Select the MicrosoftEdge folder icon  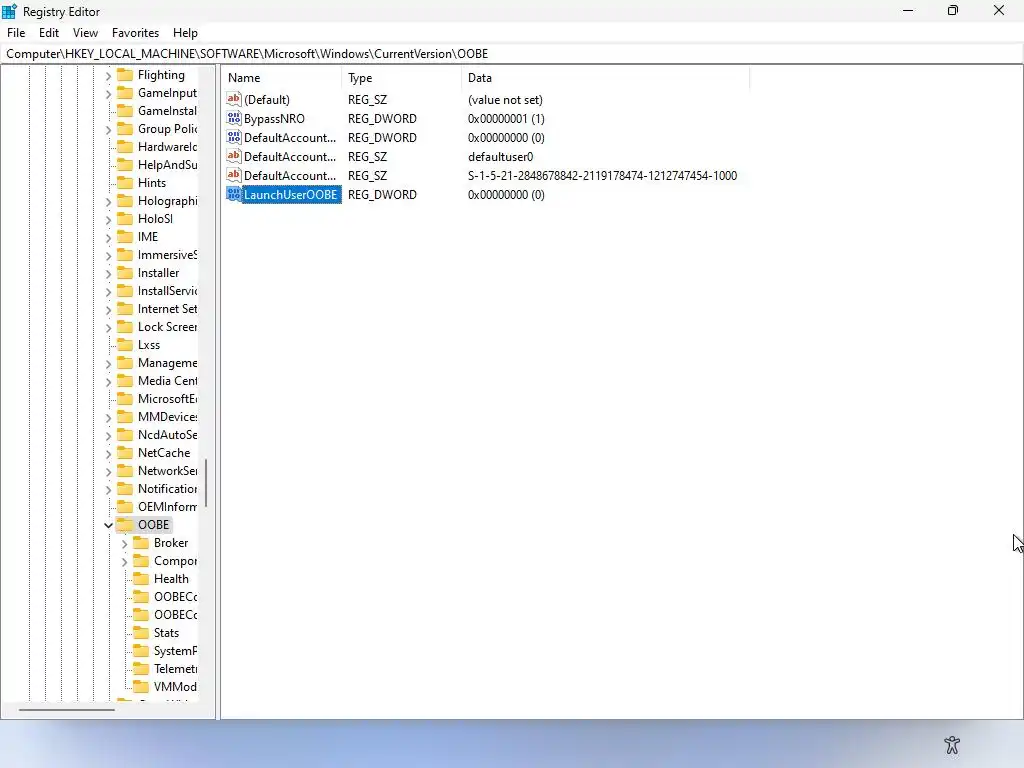tap(125, 398)
